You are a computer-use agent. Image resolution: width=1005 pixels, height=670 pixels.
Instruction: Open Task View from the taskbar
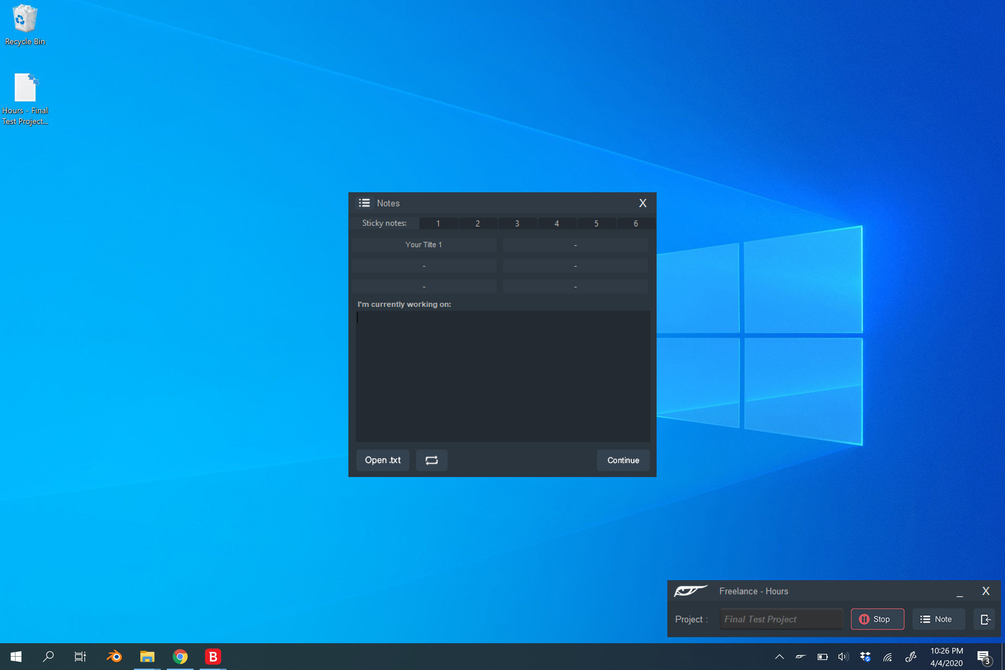[80, 657]
